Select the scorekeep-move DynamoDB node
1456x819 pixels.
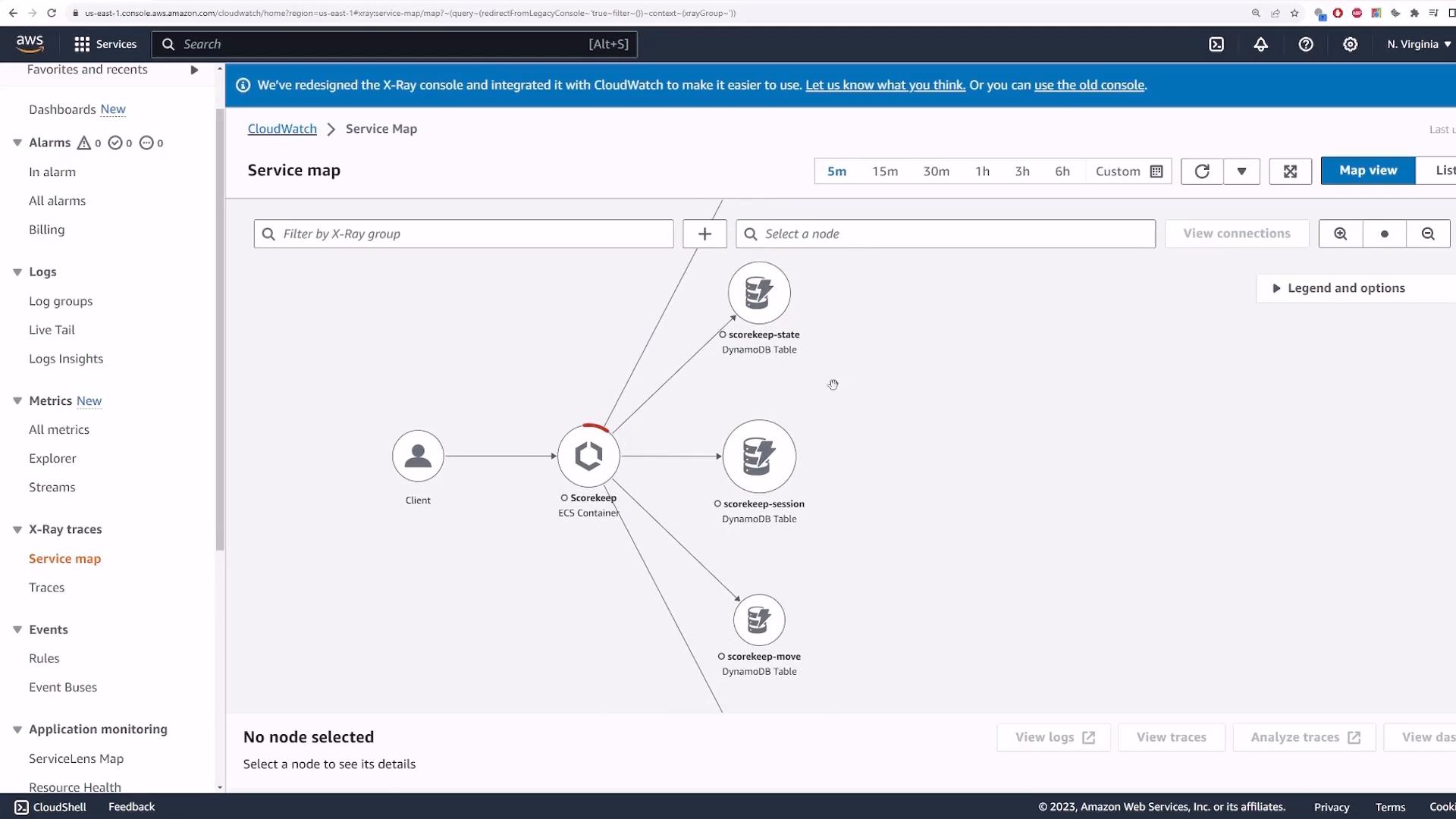(759, 620)
